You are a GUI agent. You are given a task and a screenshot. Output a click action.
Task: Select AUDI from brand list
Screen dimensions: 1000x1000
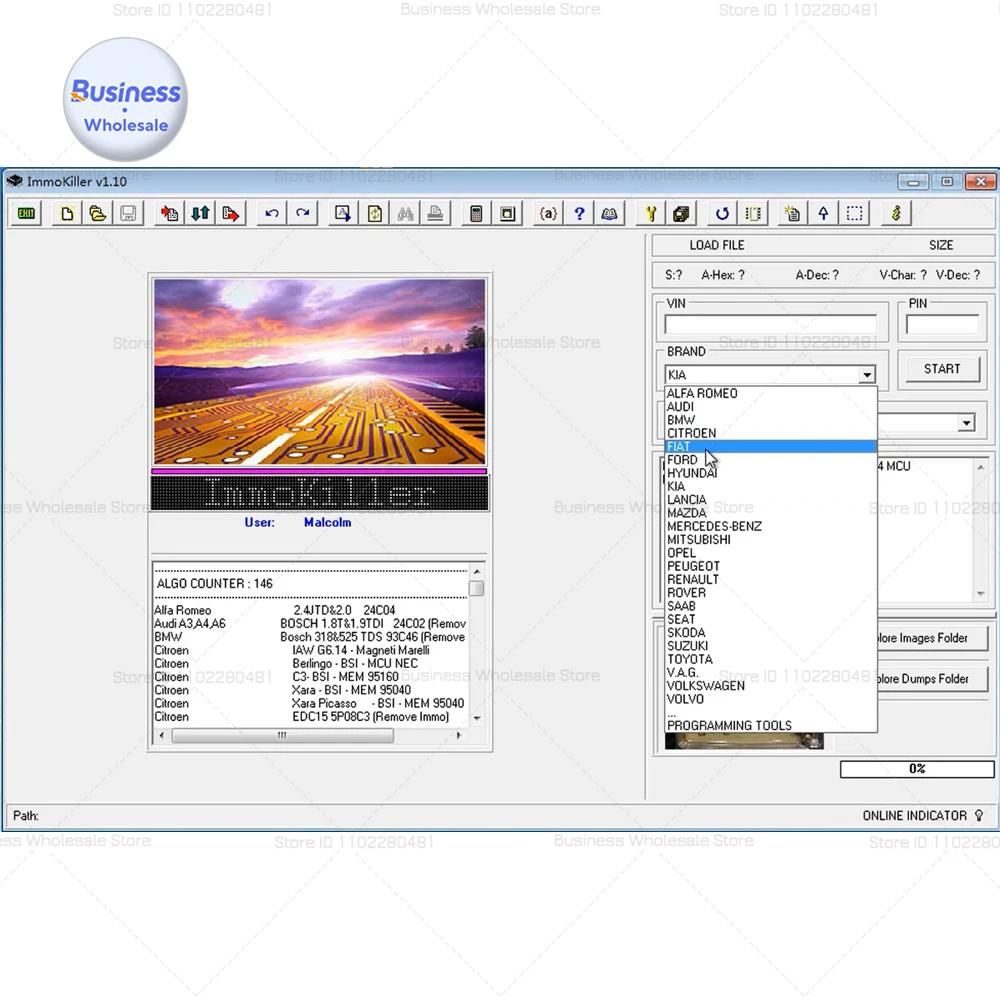pos(770,407)
